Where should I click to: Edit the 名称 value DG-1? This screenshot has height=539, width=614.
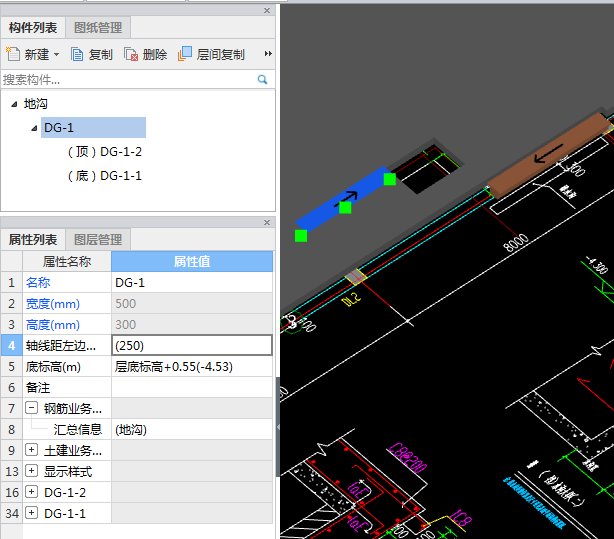[192, 282]
